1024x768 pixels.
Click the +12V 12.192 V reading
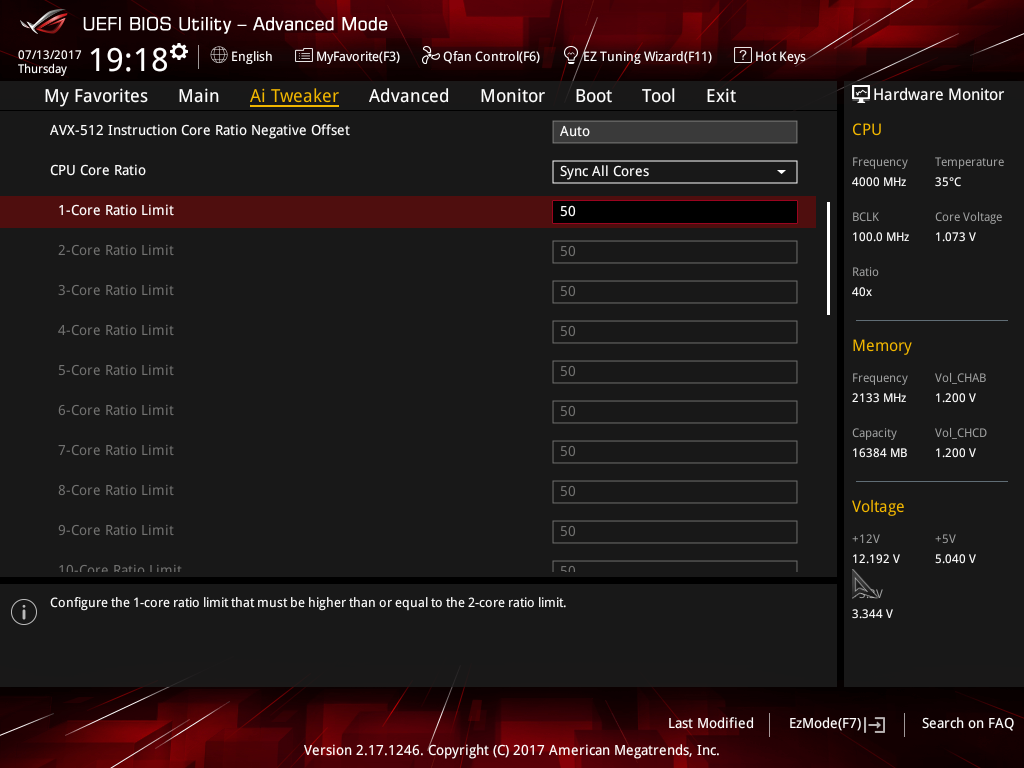point(876,558)
